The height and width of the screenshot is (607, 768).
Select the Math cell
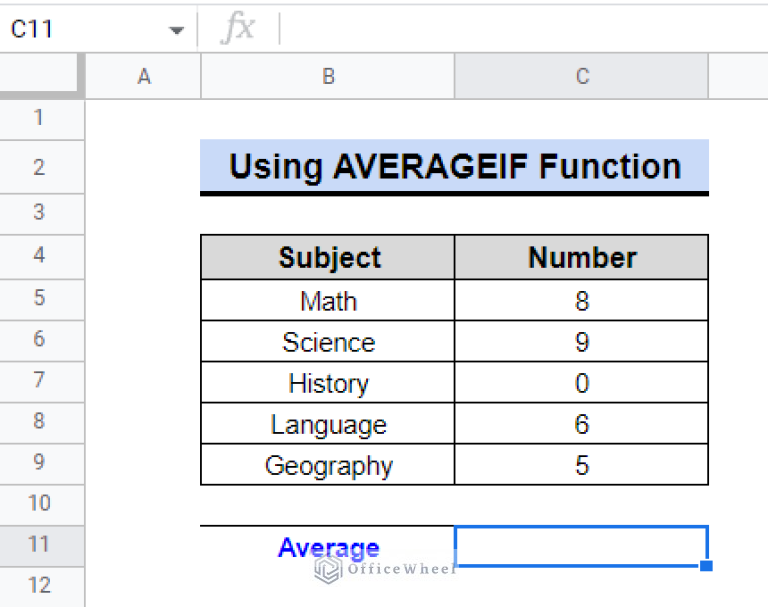[328, 300]
